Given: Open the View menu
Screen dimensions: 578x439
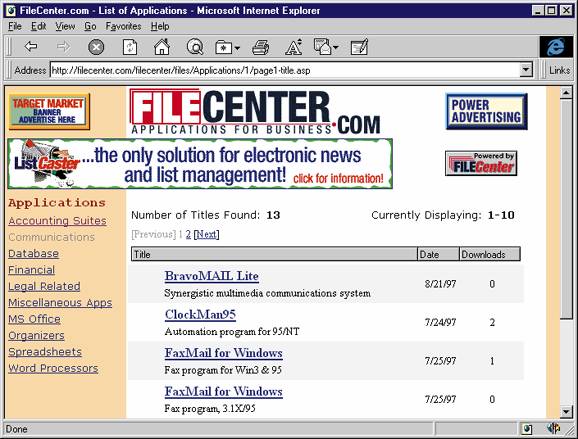Looking at the screenshot, I should [x=65, y=27].
